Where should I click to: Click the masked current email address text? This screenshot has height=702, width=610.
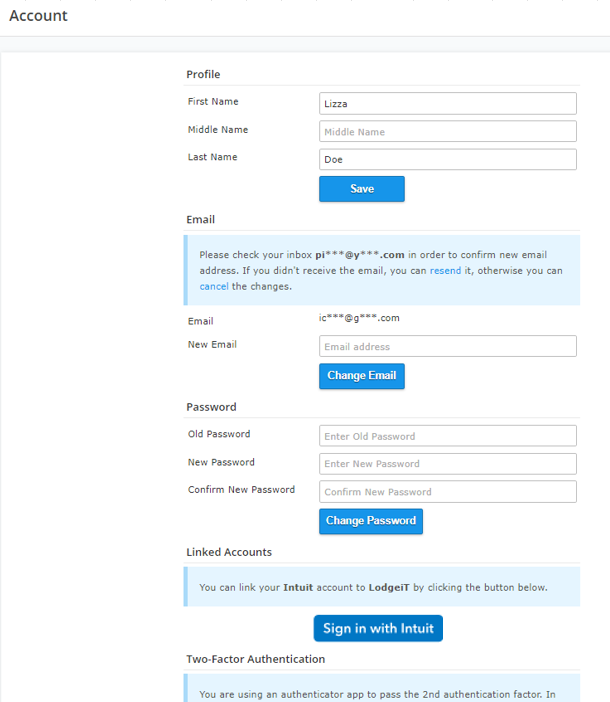click(x=359, y=318)
